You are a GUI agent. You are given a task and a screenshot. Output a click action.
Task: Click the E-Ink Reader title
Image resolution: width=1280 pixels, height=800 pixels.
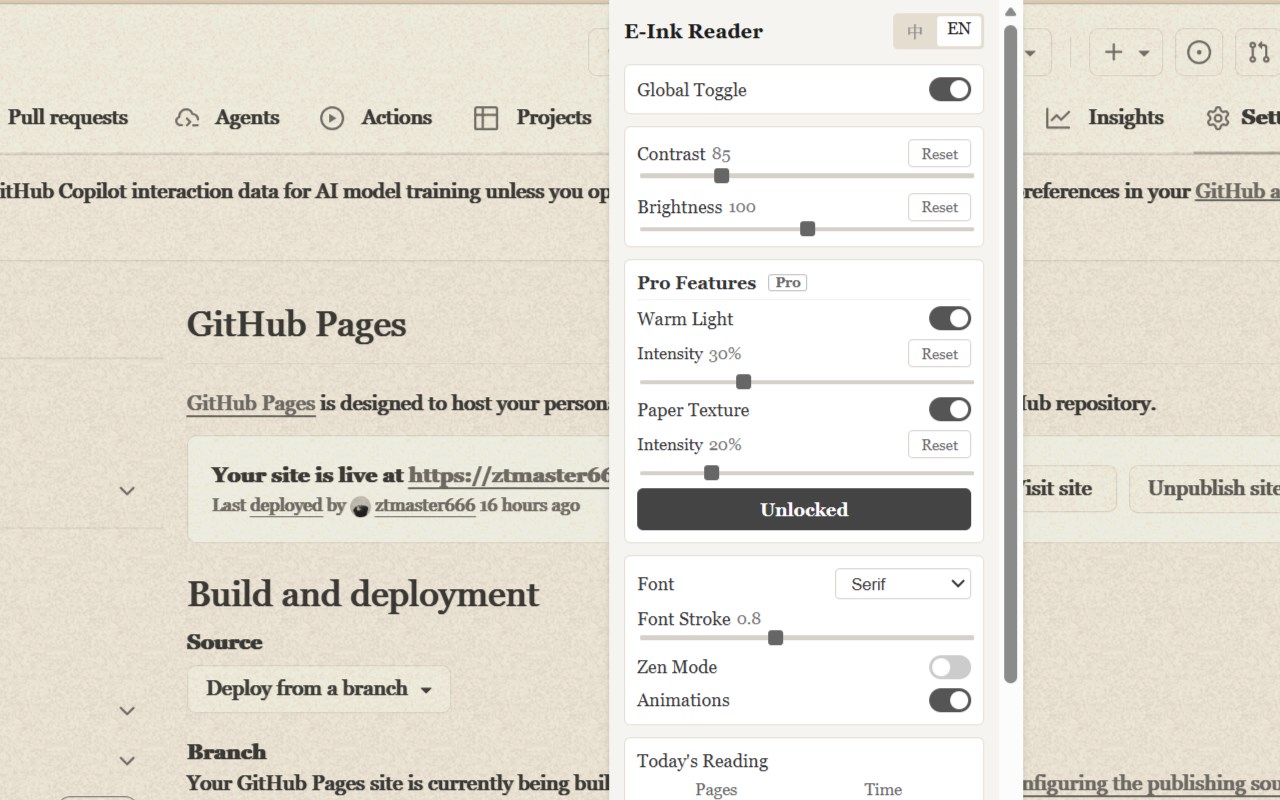coord(694,31)
